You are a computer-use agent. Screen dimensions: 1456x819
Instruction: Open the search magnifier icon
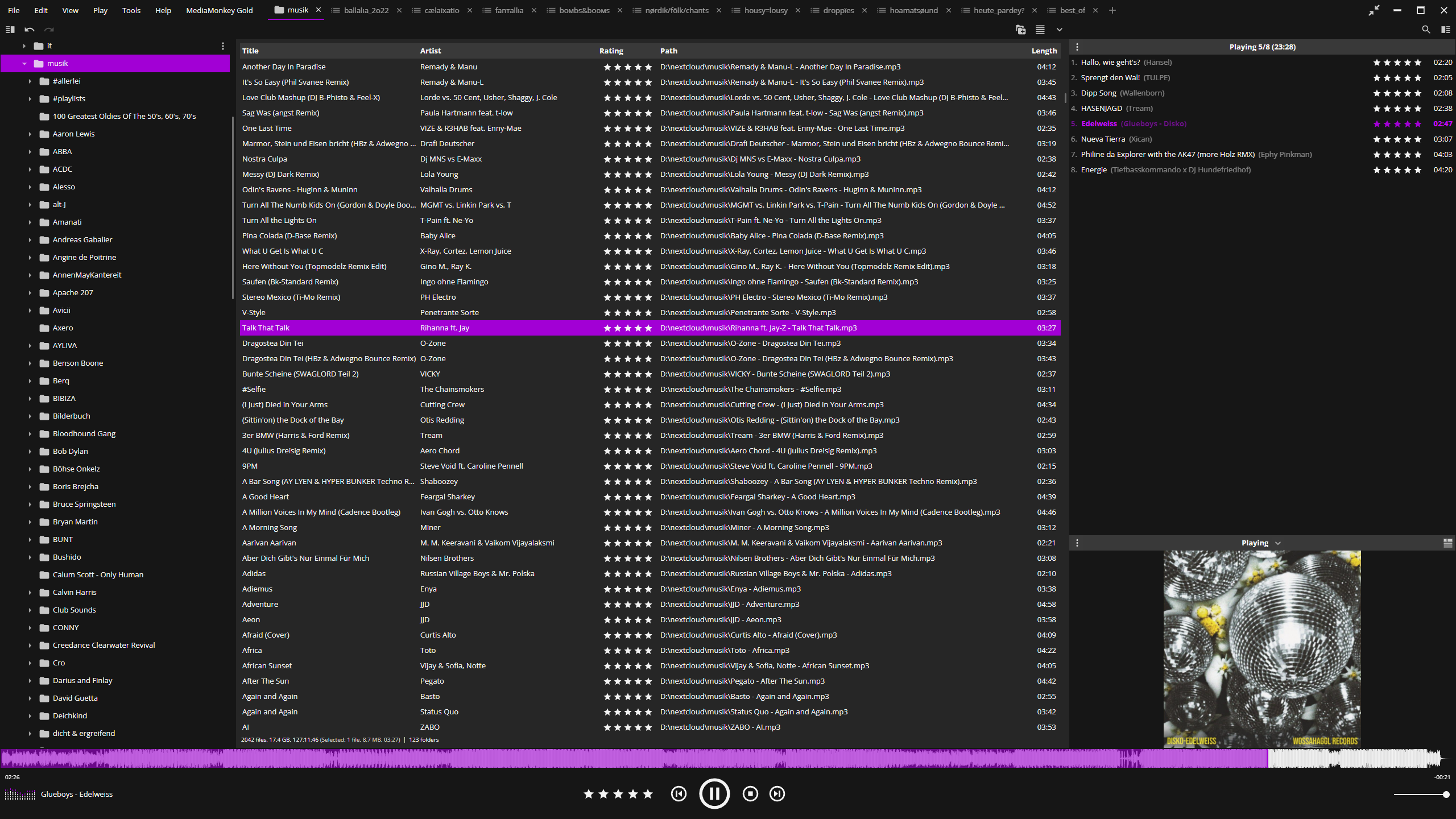point(1426,30)
